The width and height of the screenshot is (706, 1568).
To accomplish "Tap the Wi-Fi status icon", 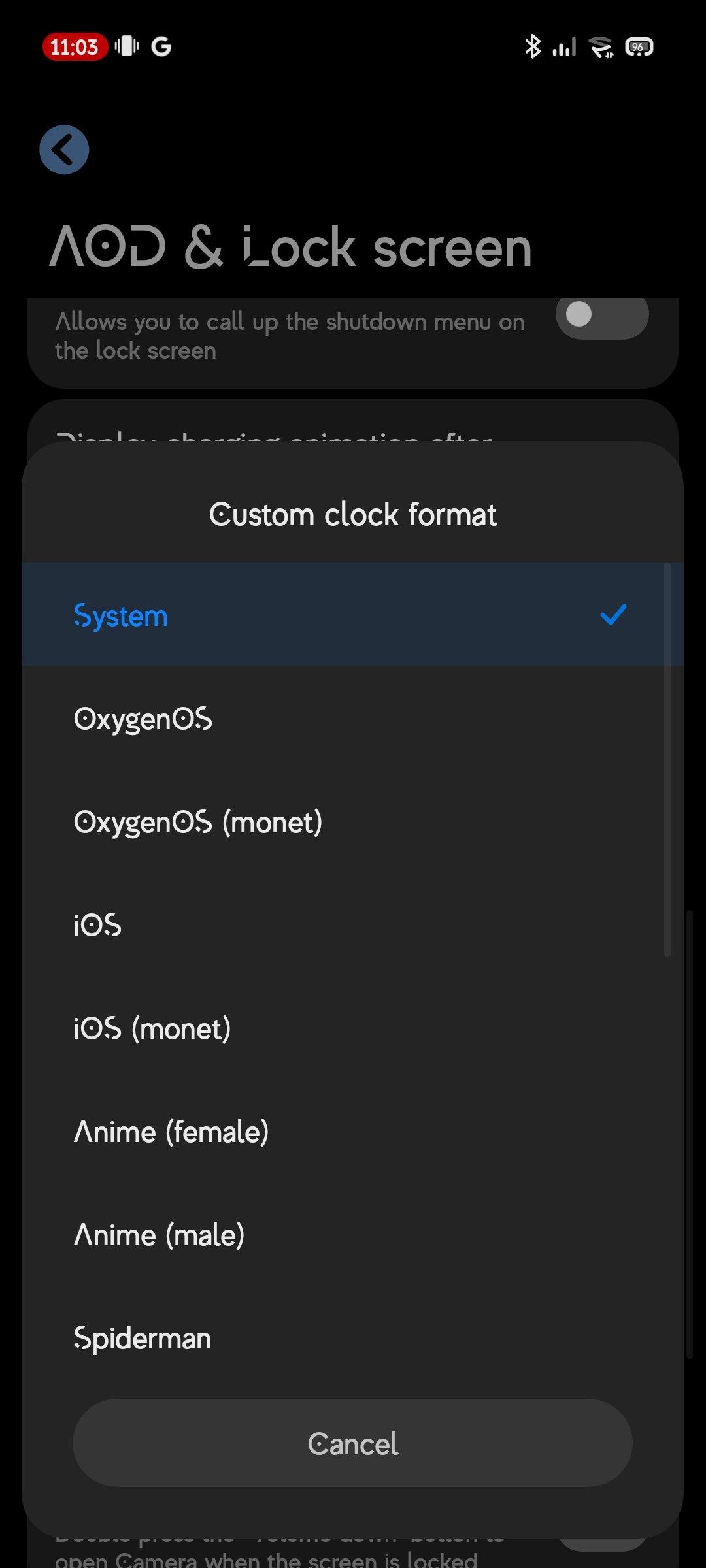I will point(600,47).
